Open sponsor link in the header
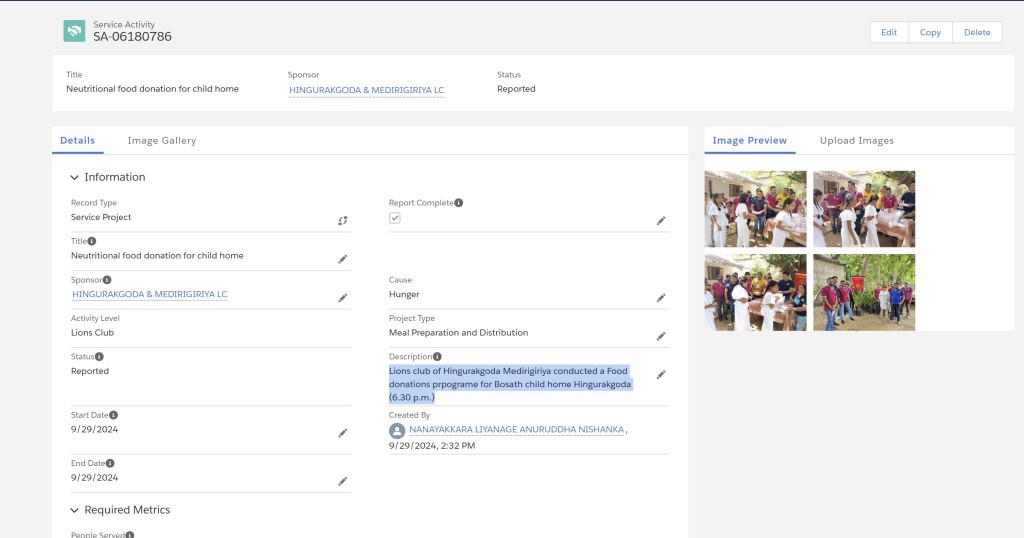This screenshot has width=1024, height=538. [366, 90]
